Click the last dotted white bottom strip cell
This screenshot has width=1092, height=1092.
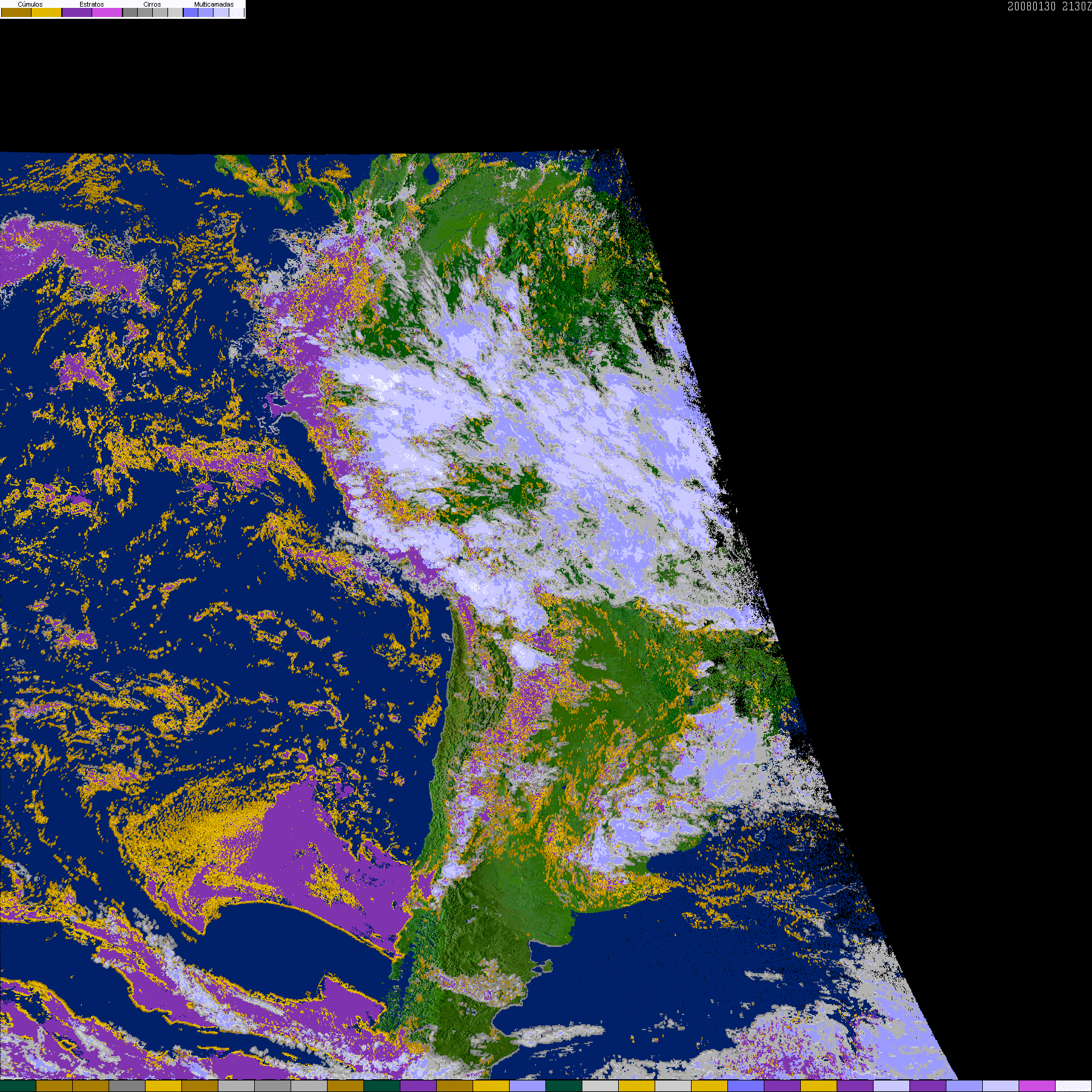pyautogui.click(x=1073, y=1086)
